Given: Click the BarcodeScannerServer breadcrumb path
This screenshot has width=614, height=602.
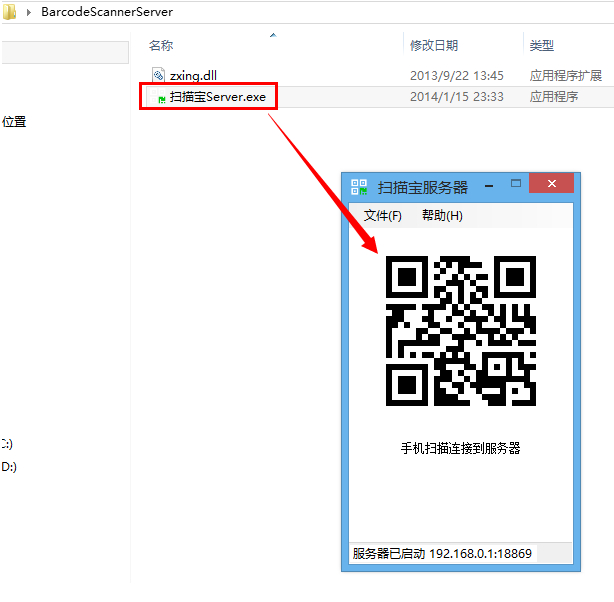Looking at the screenshot, I should pos(107,12).
